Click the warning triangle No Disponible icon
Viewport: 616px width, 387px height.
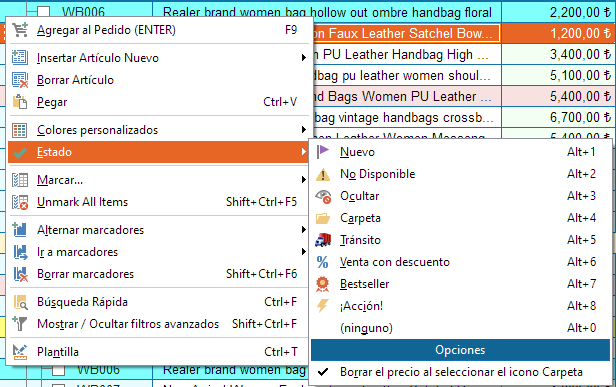pos(323,174)
